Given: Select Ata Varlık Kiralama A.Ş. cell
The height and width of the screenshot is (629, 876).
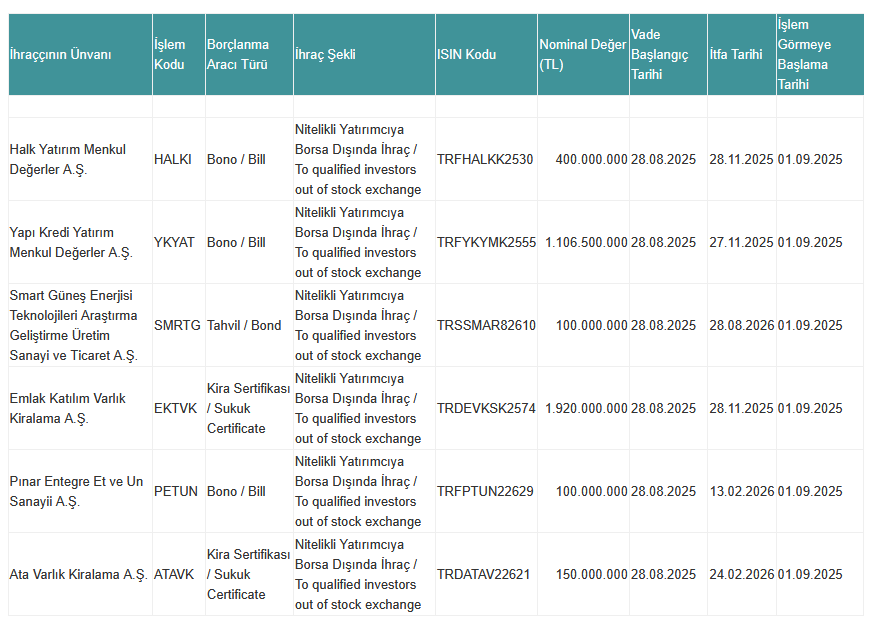Looking at the screenshot, I should click(78, 574).
